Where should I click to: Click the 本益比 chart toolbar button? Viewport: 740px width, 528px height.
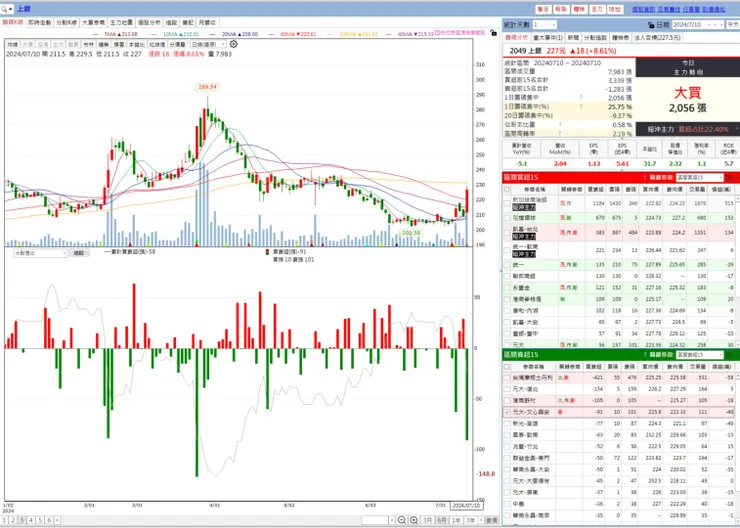(137, 44)
